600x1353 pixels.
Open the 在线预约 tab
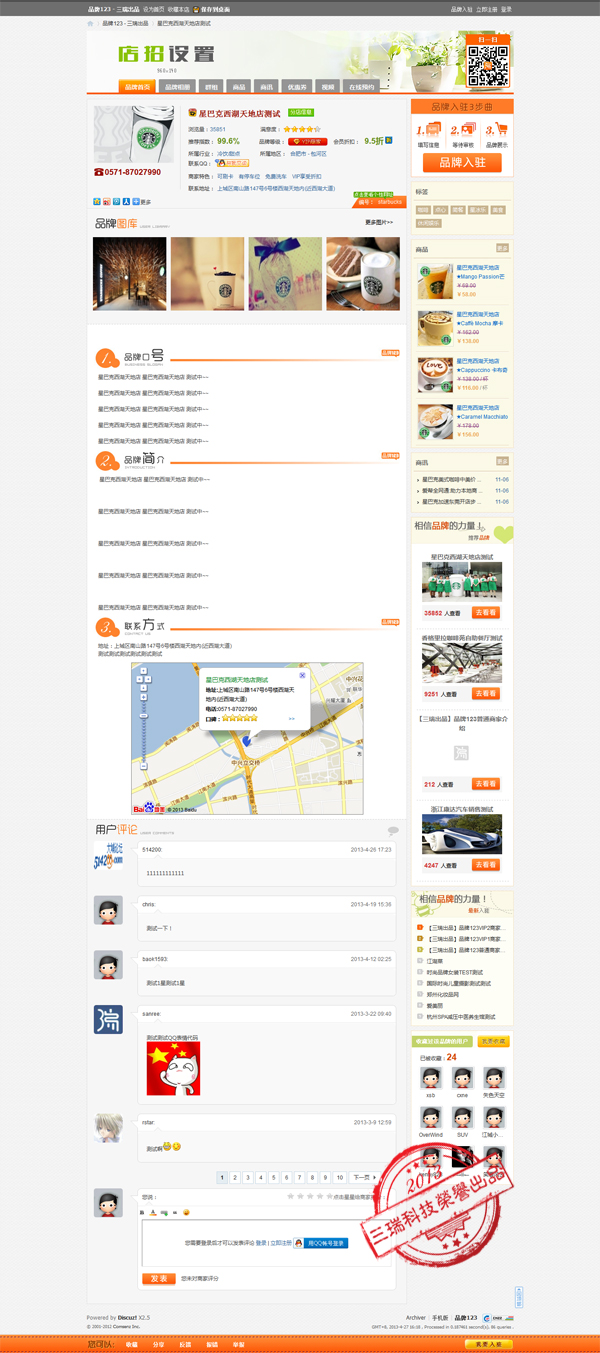click(361, 87)
